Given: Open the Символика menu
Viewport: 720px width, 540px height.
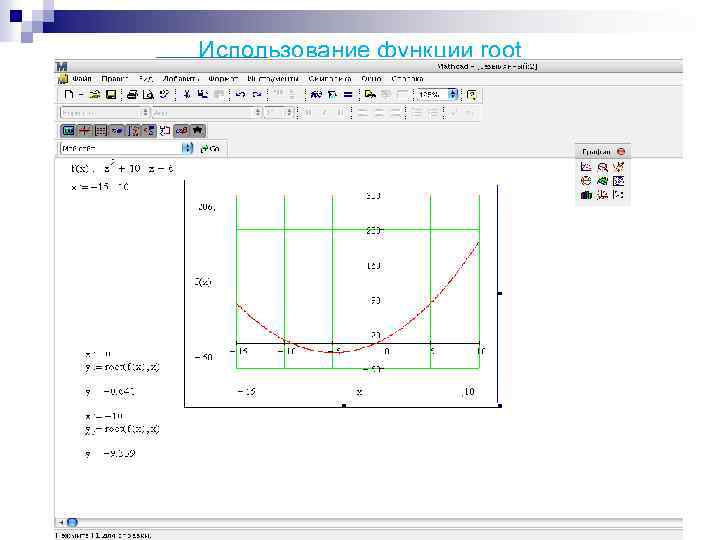Looking at the screenshot, I should [x=330, y=79].
